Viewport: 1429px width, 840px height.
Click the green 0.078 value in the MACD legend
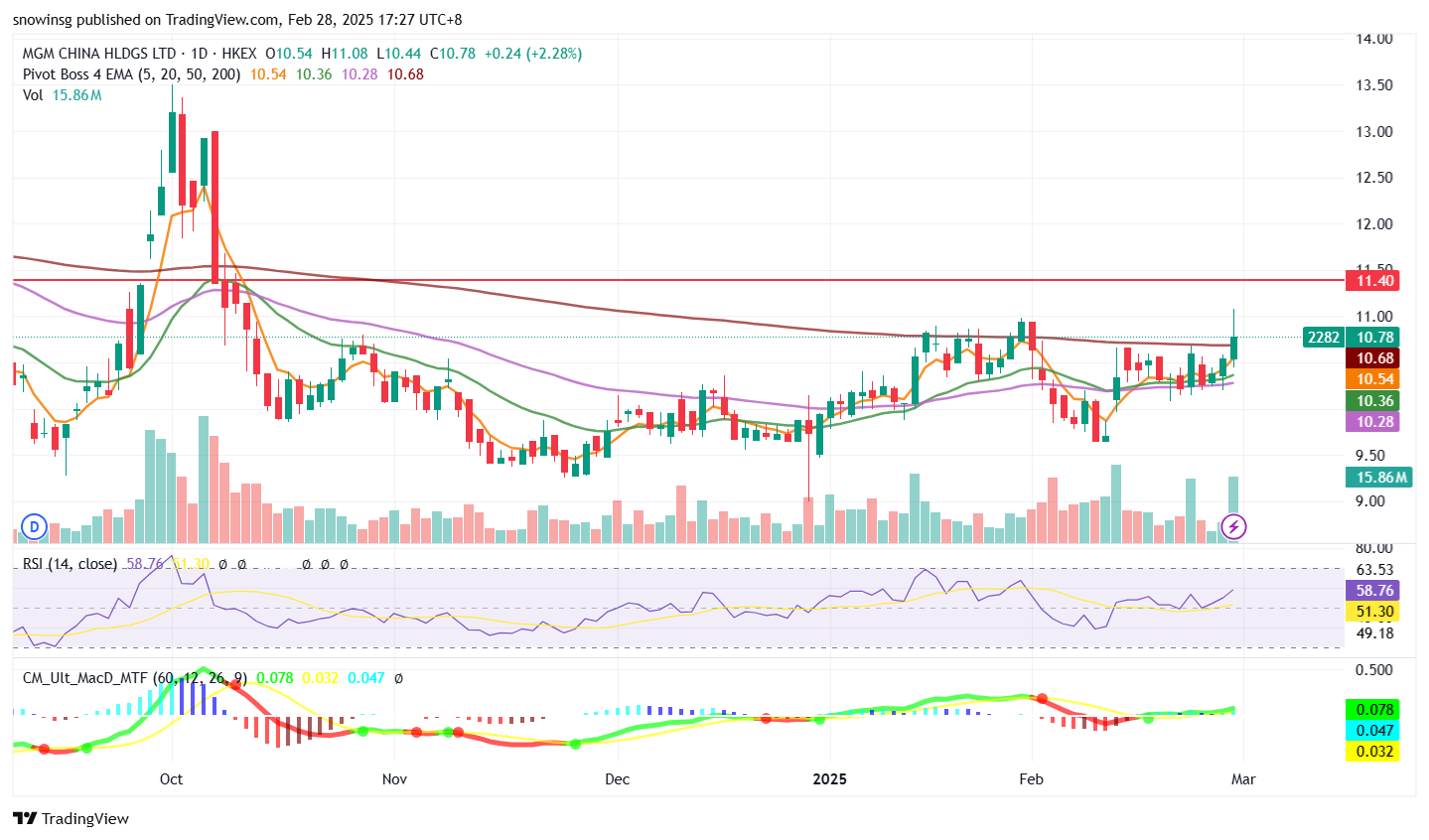point(275,678)
